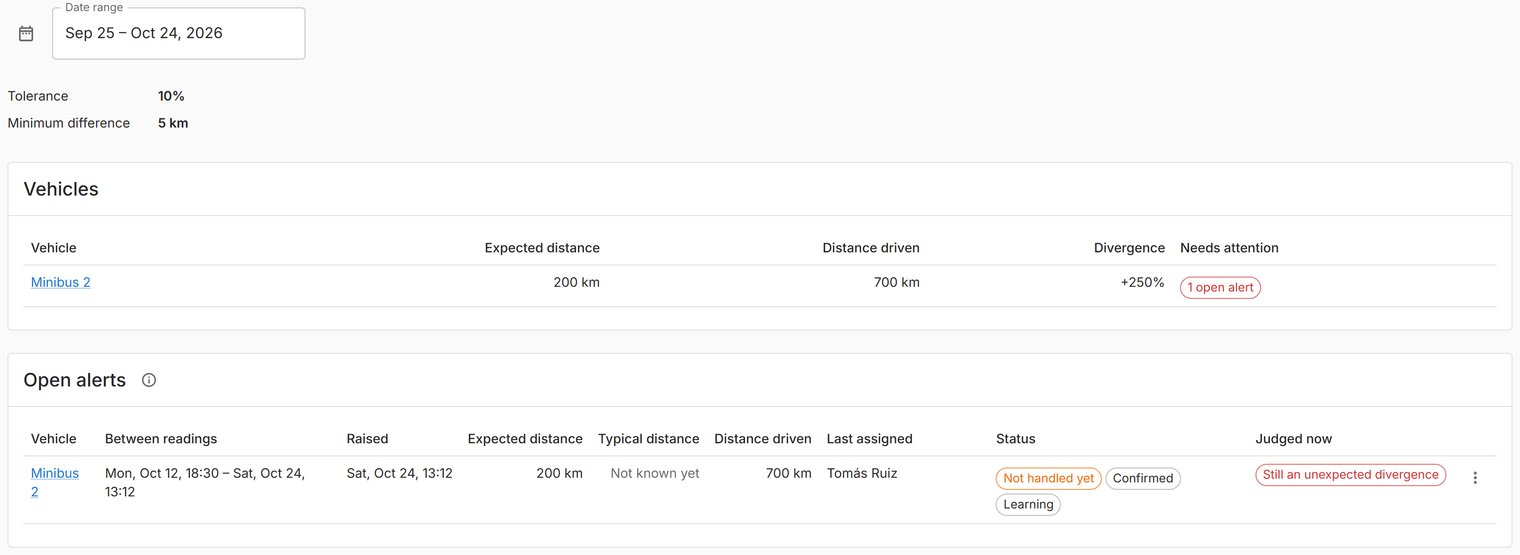1520x555 pixels.
Task: Click the 'Judged now' column header
Action: (1294, 439)
